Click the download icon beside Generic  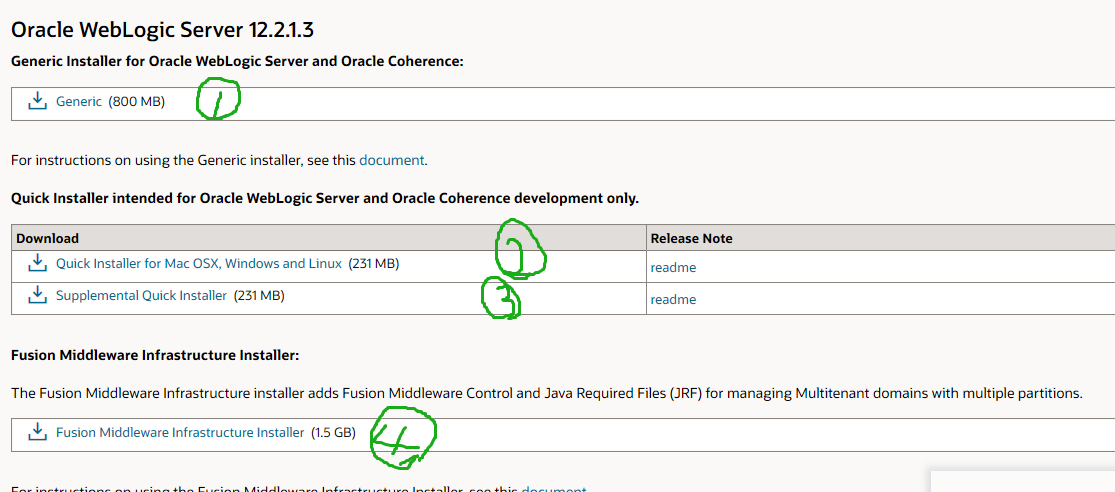[37, 102]
